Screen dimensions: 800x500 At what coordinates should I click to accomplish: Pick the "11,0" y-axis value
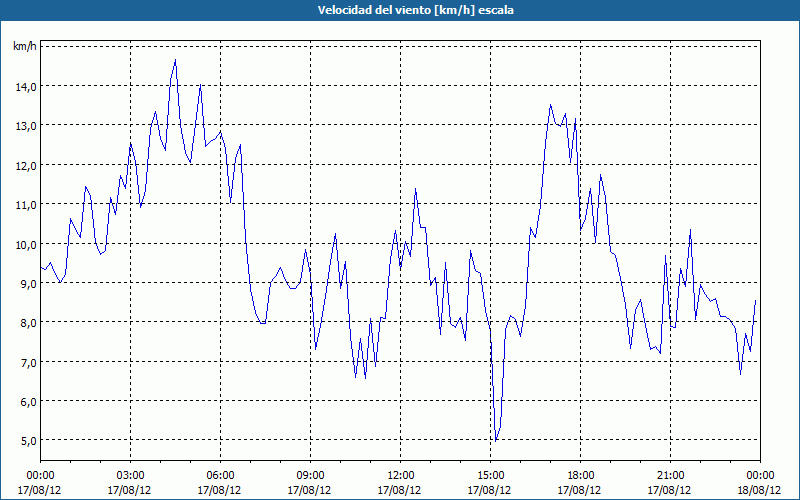point(26,205)
